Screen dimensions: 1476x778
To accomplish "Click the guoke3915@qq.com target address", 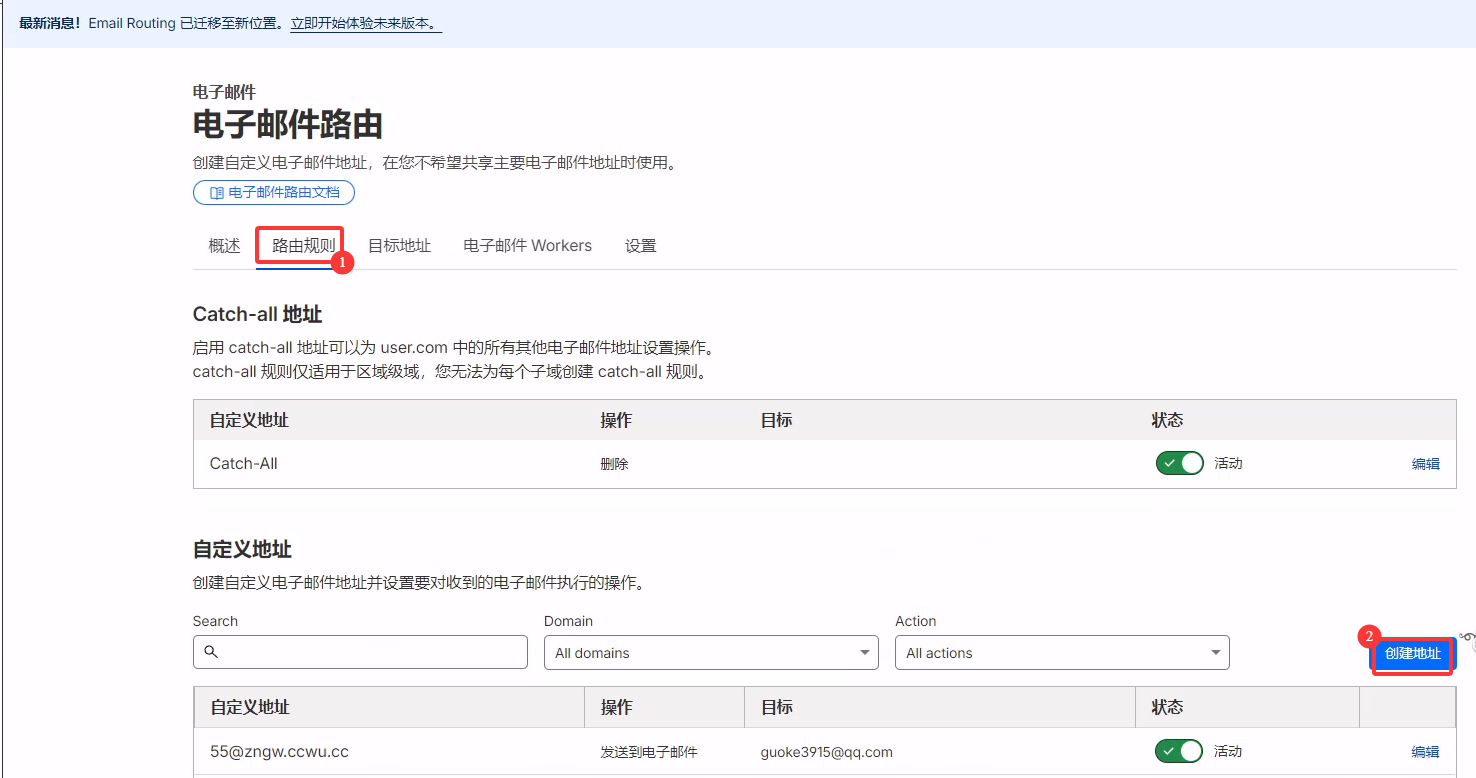I will [826, 752].
